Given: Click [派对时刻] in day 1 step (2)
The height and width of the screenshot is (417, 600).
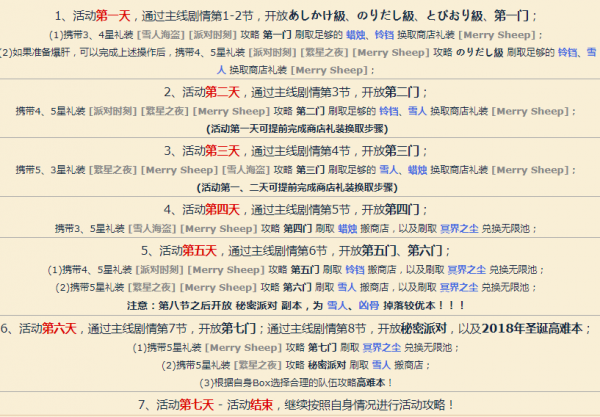Looking at the screenshot, I should (x=272, y=52).
